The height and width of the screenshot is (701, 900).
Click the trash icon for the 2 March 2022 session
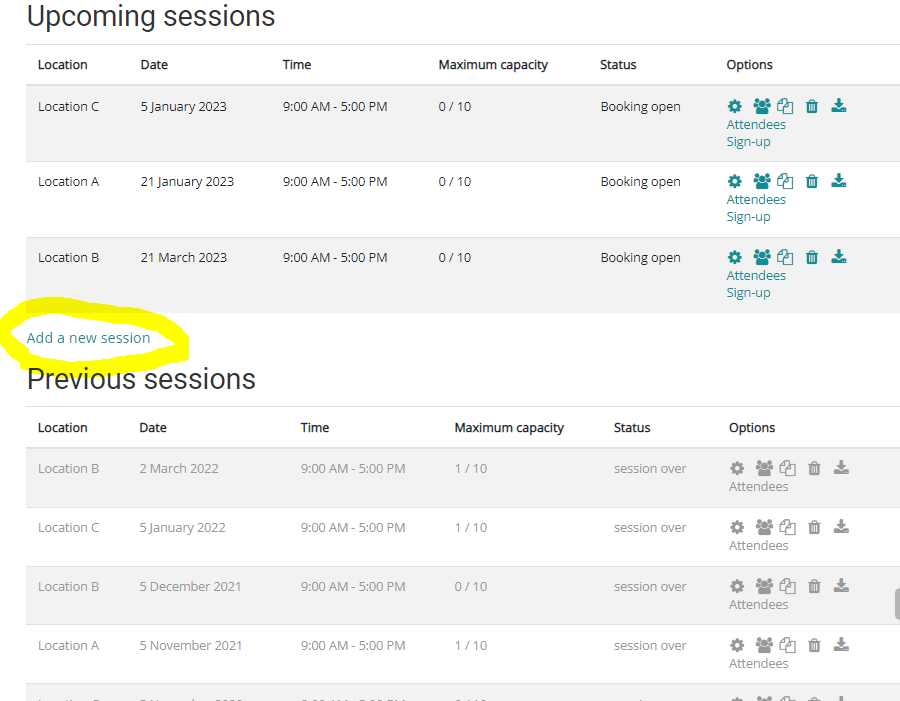pyautogui.click(x=814, y=468)
